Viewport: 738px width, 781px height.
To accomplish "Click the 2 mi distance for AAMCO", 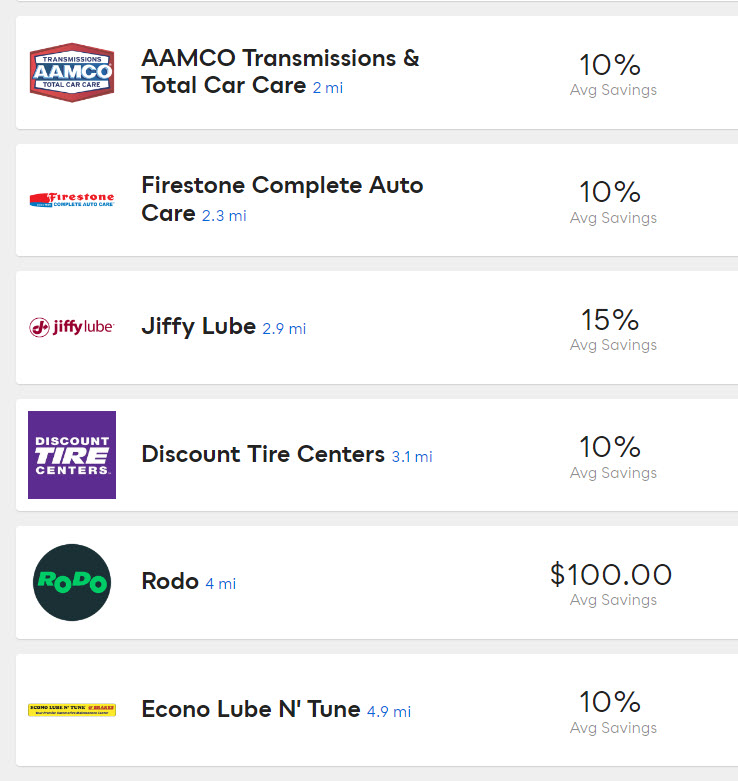I will pos(327,88).
